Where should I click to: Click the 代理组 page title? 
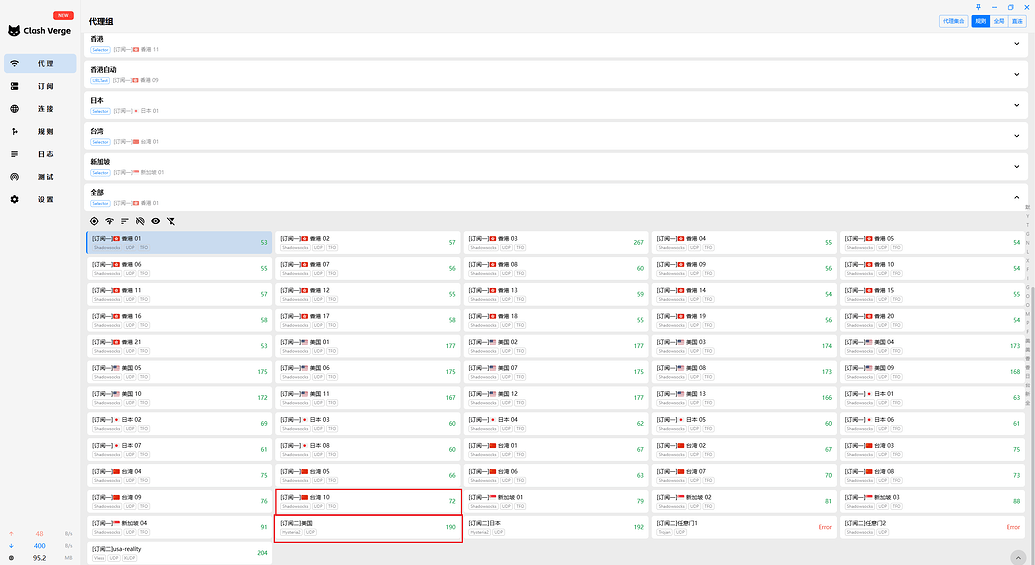coord(101,21)
